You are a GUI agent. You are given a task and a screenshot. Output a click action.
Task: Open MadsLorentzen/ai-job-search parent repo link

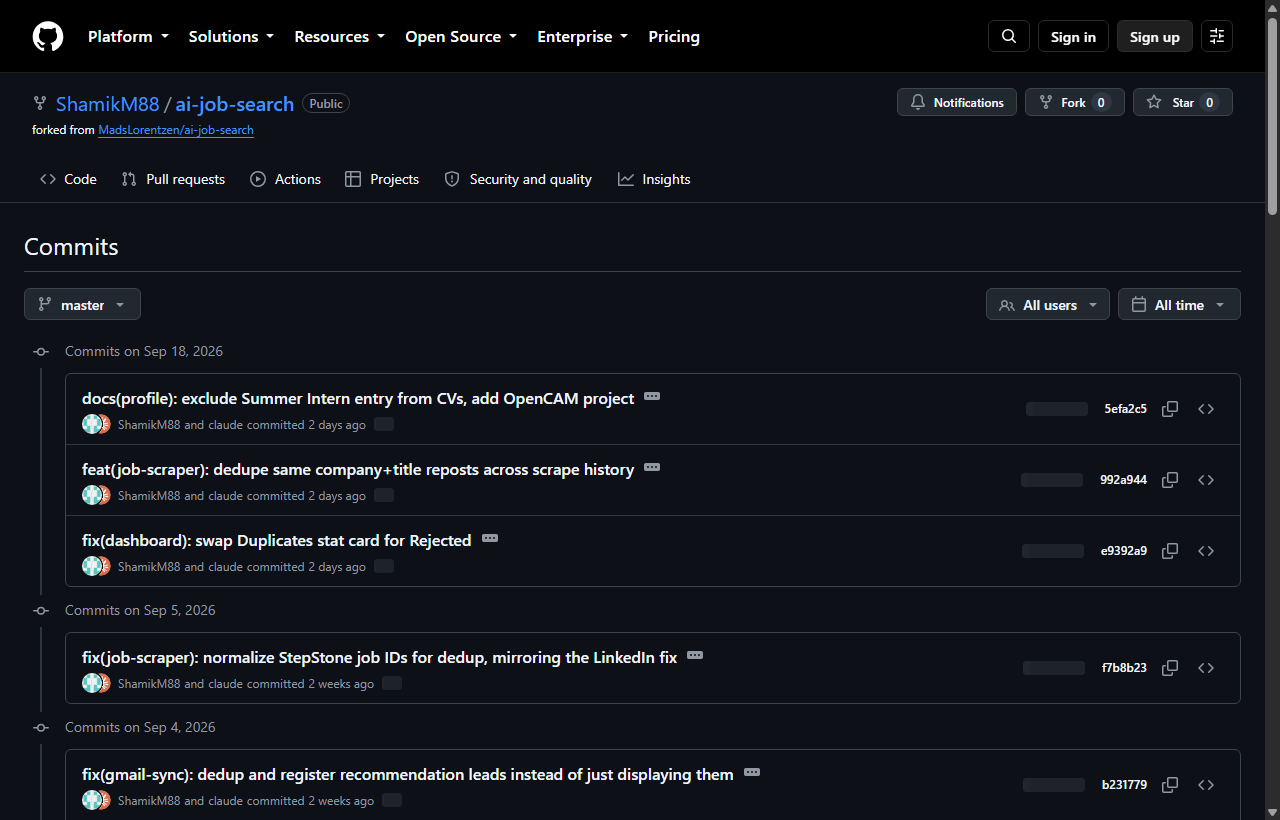point(176,130)
